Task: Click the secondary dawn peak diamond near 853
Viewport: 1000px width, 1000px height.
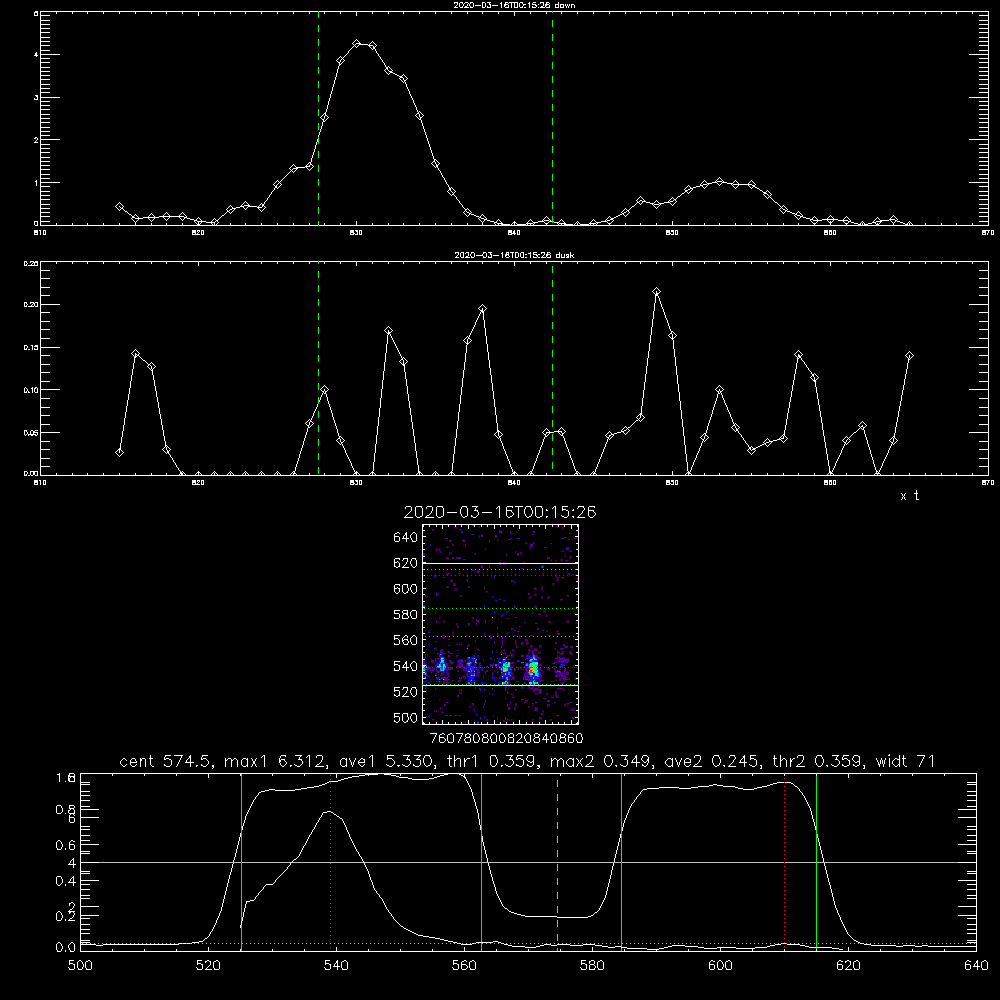Action: point(719,182)
